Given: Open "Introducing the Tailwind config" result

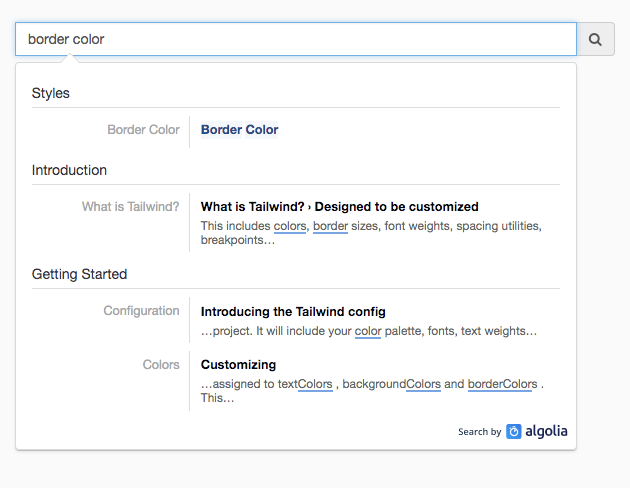Looking at the screenshot, I should coord(293,312).
